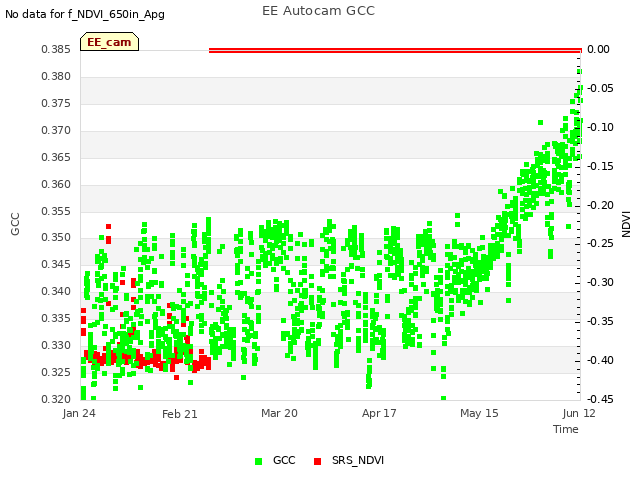The image size is (640, 480).
Task: Click the -0.35 NDVI axis value
Action: point(600,321)
